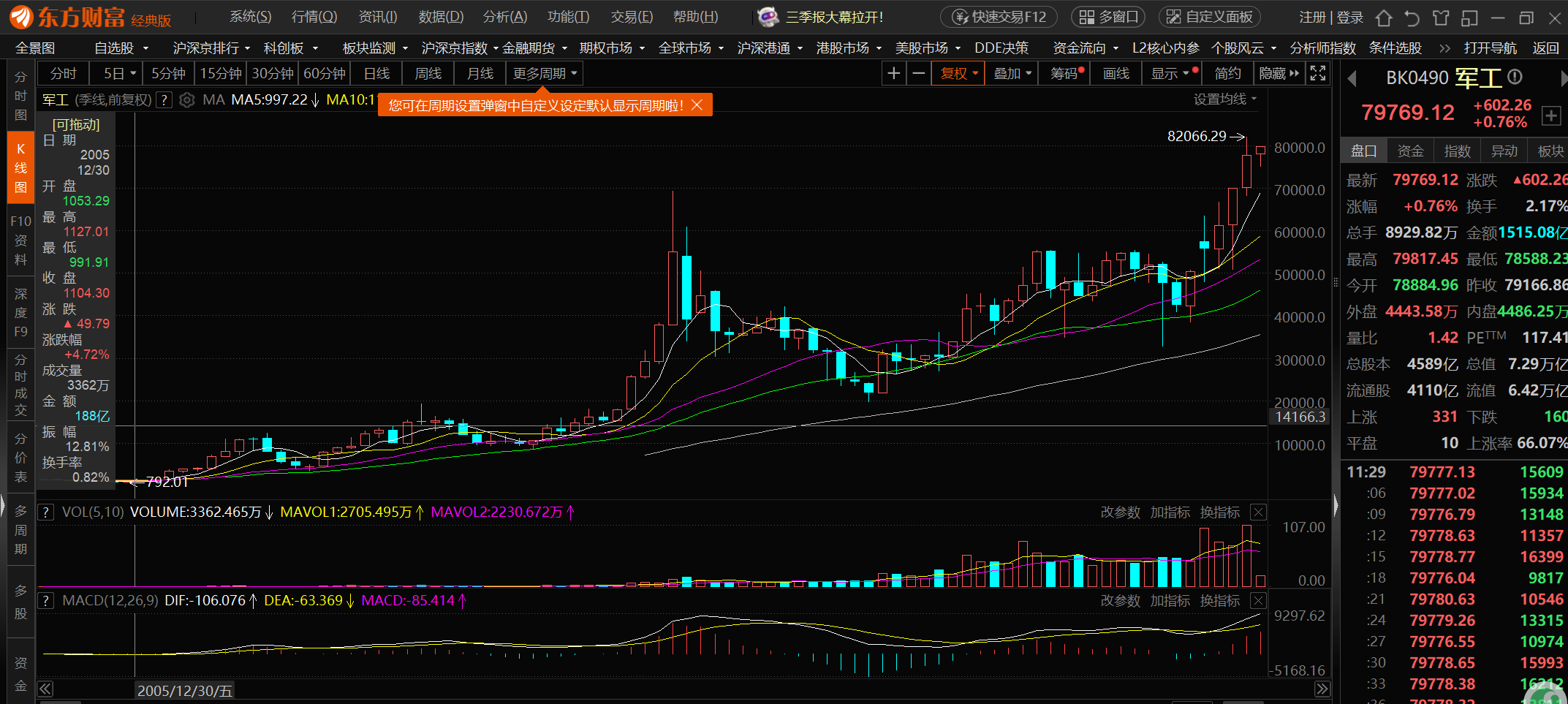1568x704 pixels.
Task: Click the home icon in title bar
Action: [1384, 18]
